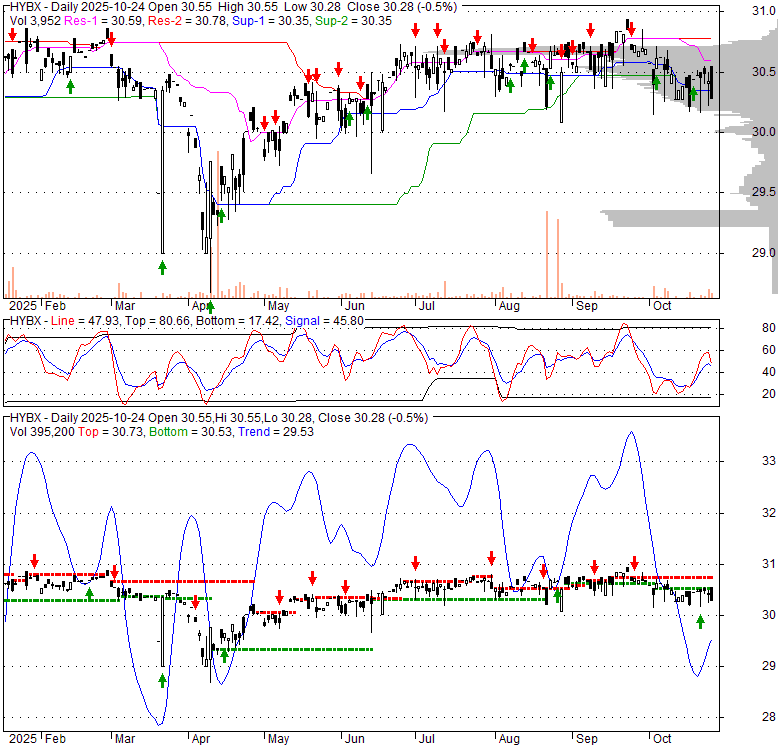The image size is (780, 745).
Task: Click the 31.0 price label on top chart axis
Action: coord(736,11)
